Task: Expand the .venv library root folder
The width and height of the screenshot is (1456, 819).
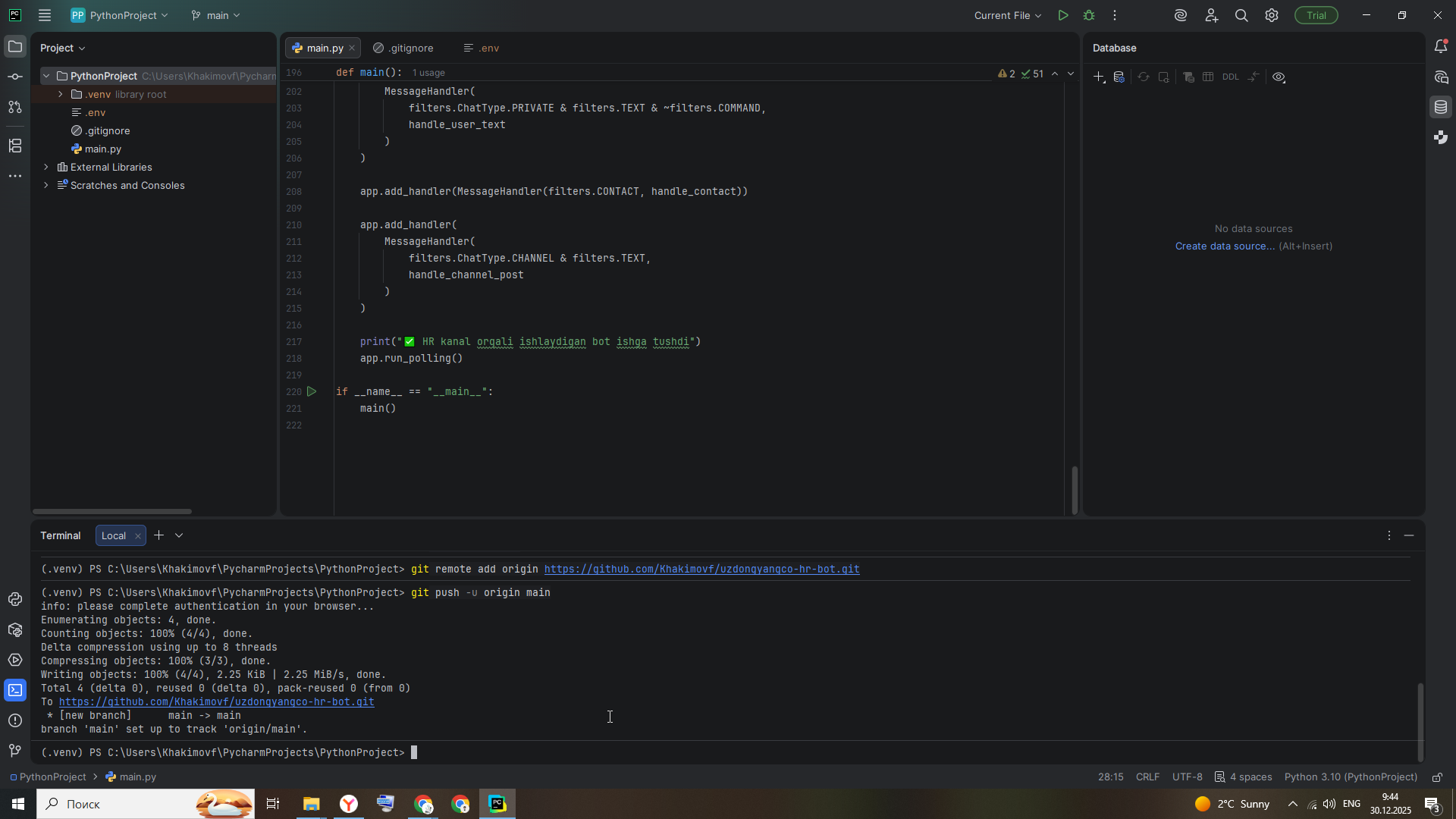Action: click(61, 95)
